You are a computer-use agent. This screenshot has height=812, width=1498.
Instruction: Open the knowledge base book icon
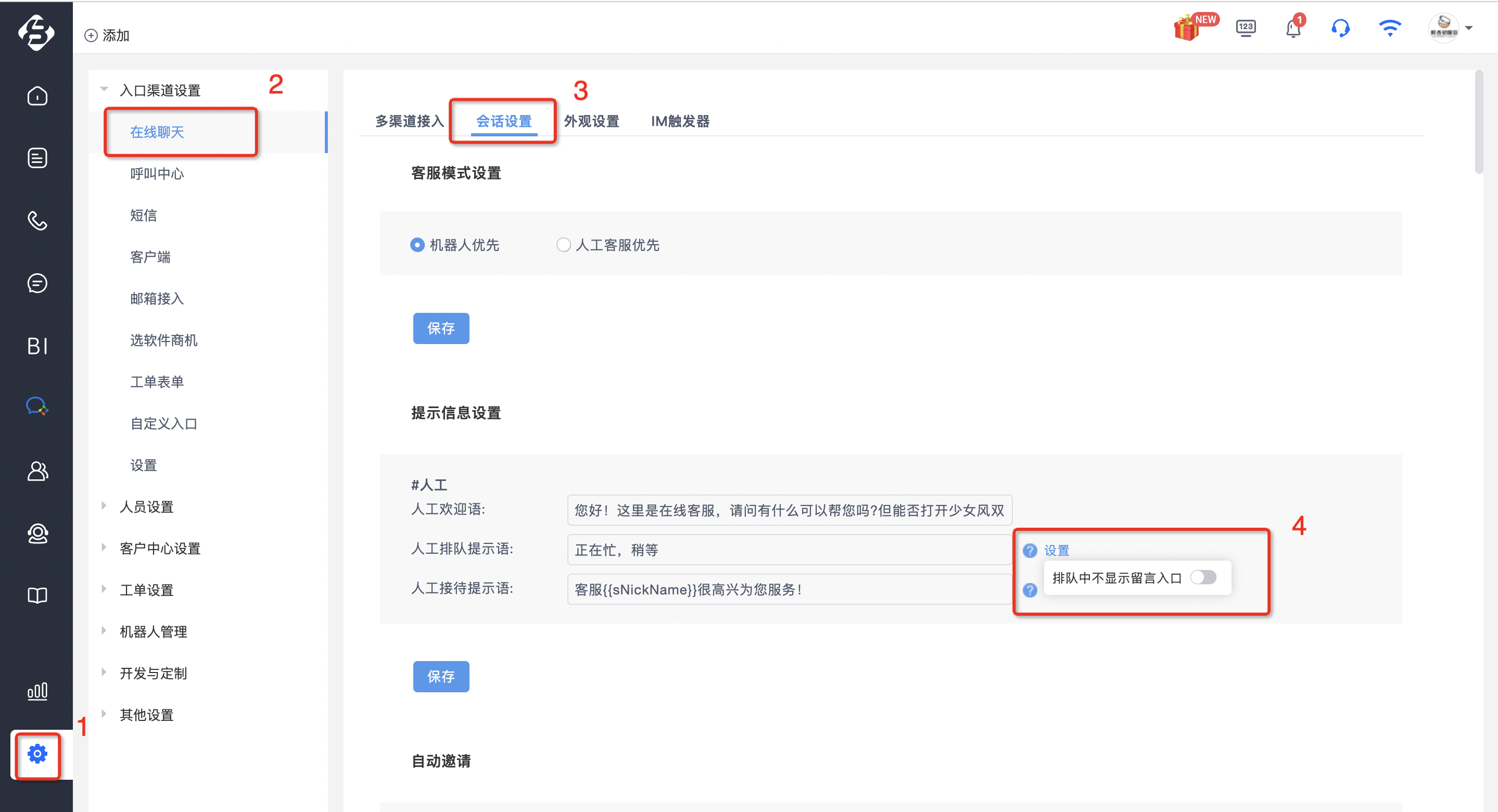pyautogui.click(x=37, y=595)
